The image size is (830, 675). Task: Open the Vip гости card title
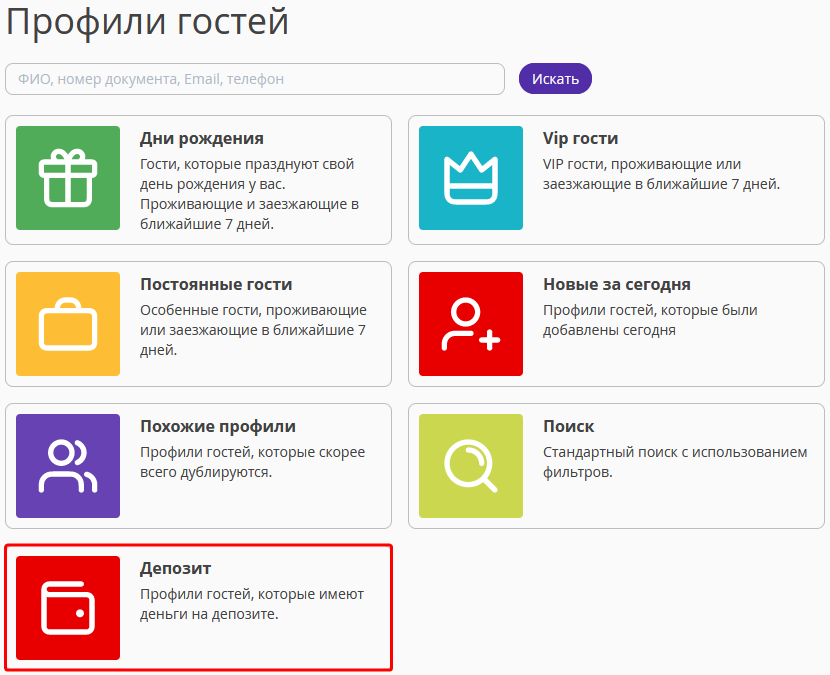580,138
